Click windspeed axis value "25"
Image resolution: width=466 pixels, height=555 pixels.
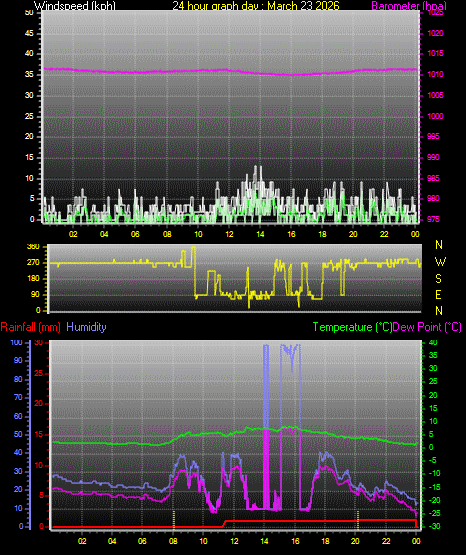point(29,116)
